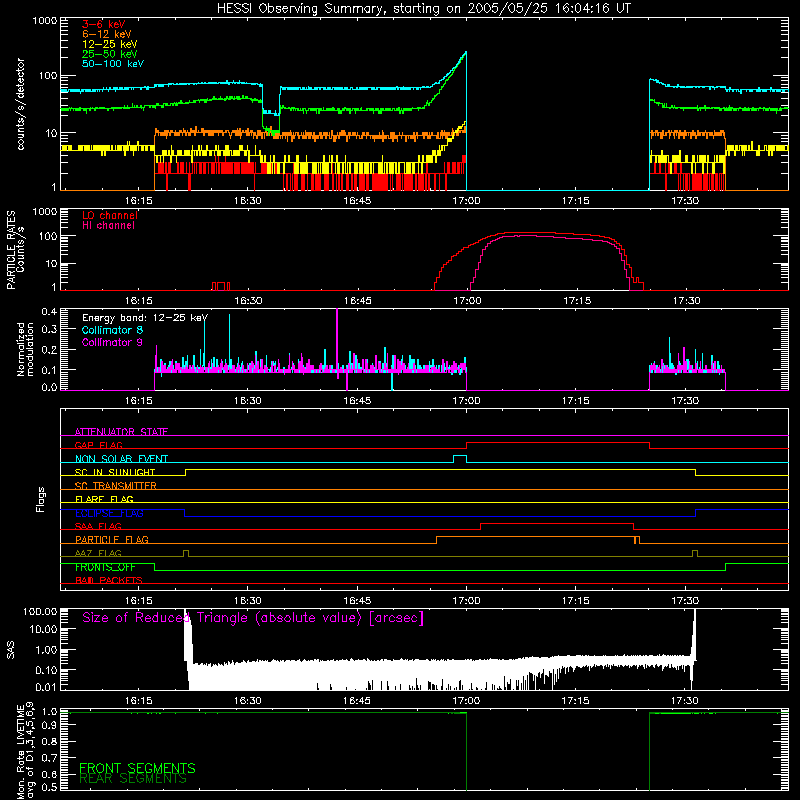Click the ECLIPSE FLAG label
This screenshot has width=800, height=800.
(109, 513)
